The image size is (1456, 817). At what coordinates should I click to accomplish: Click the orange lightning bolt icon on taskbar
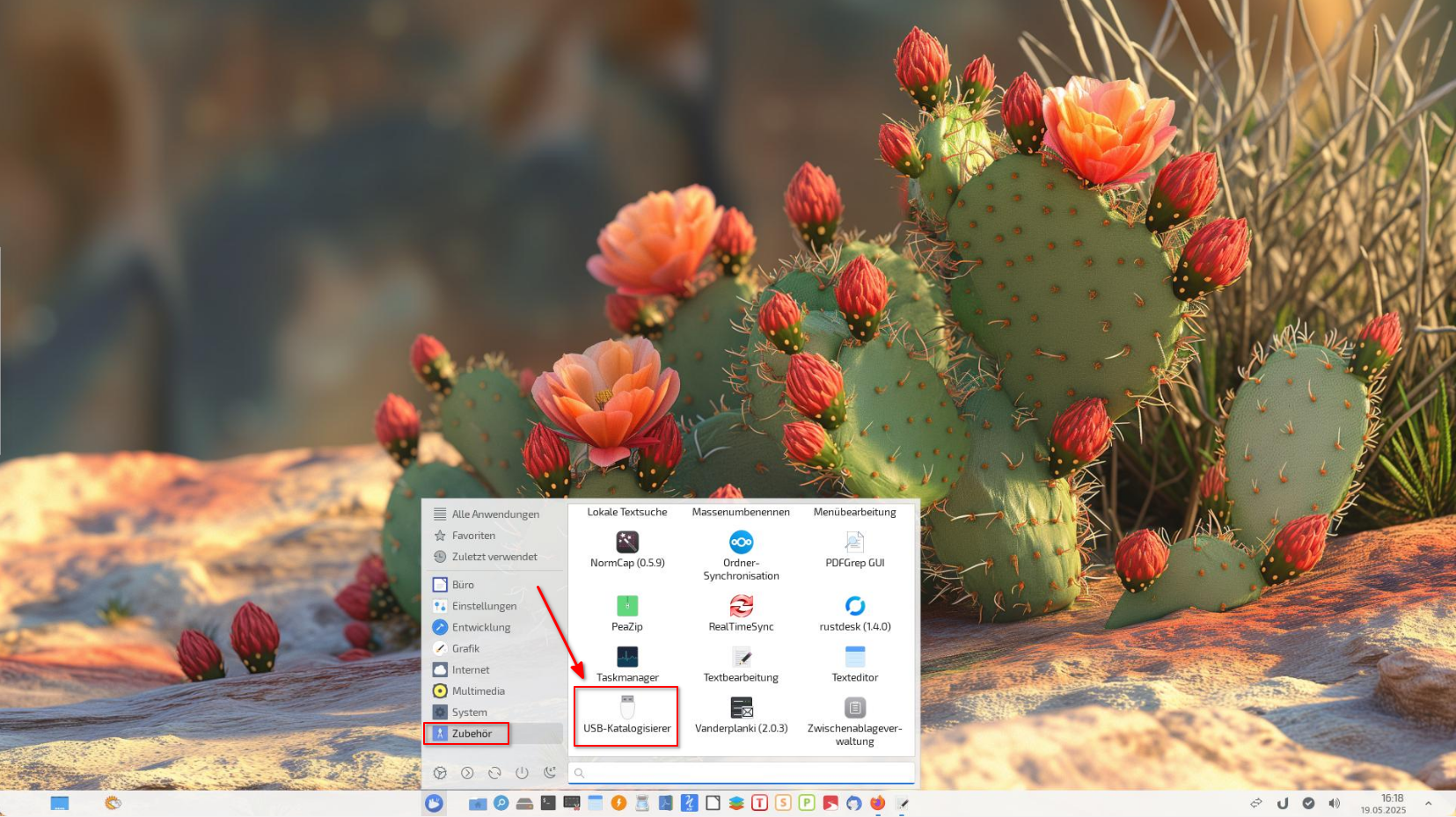618,803
